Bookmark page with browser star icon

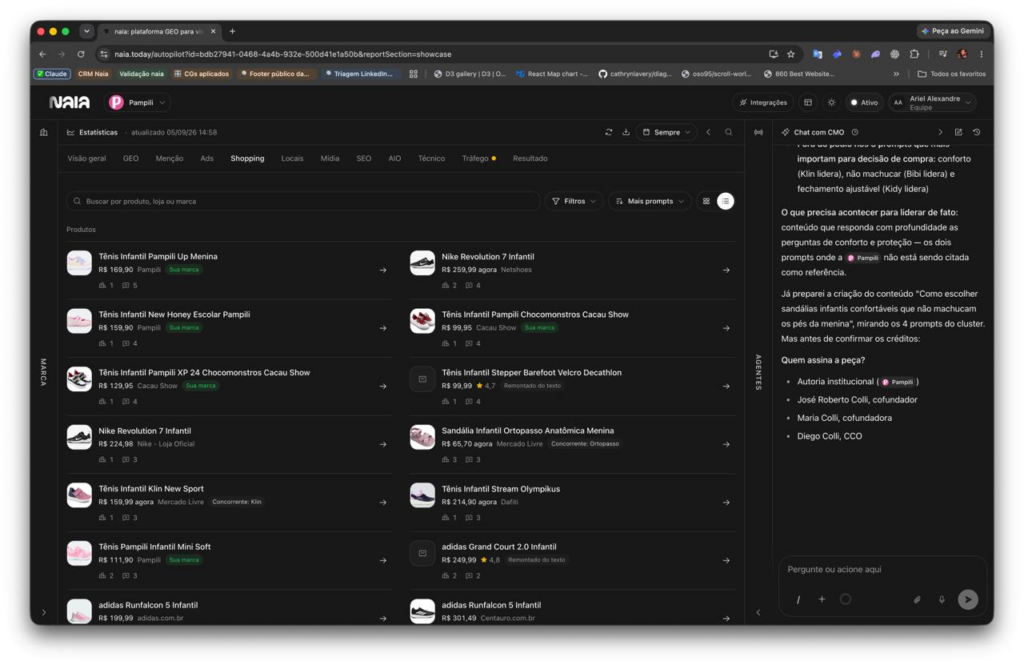point(791,54)
